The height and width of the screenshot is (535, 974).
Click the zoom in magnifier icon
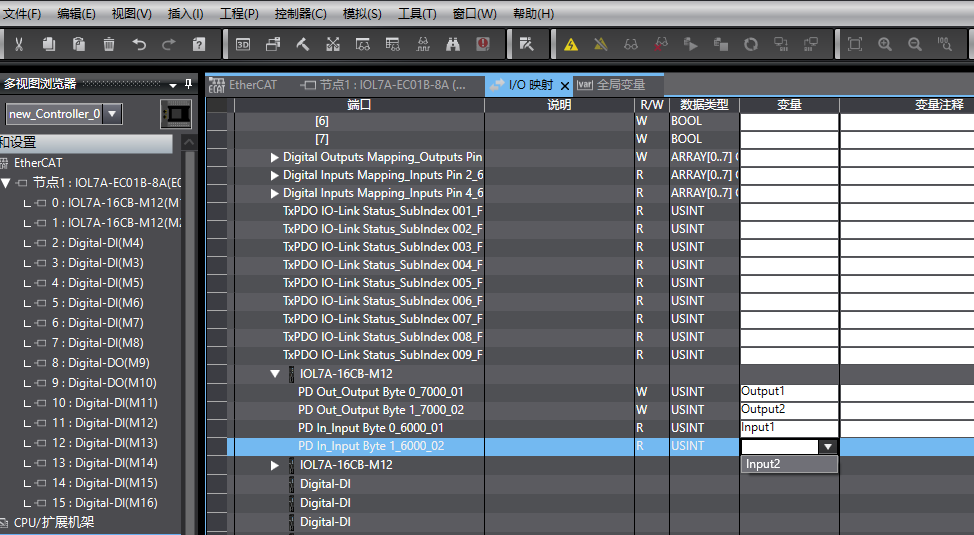pos(885,44)
